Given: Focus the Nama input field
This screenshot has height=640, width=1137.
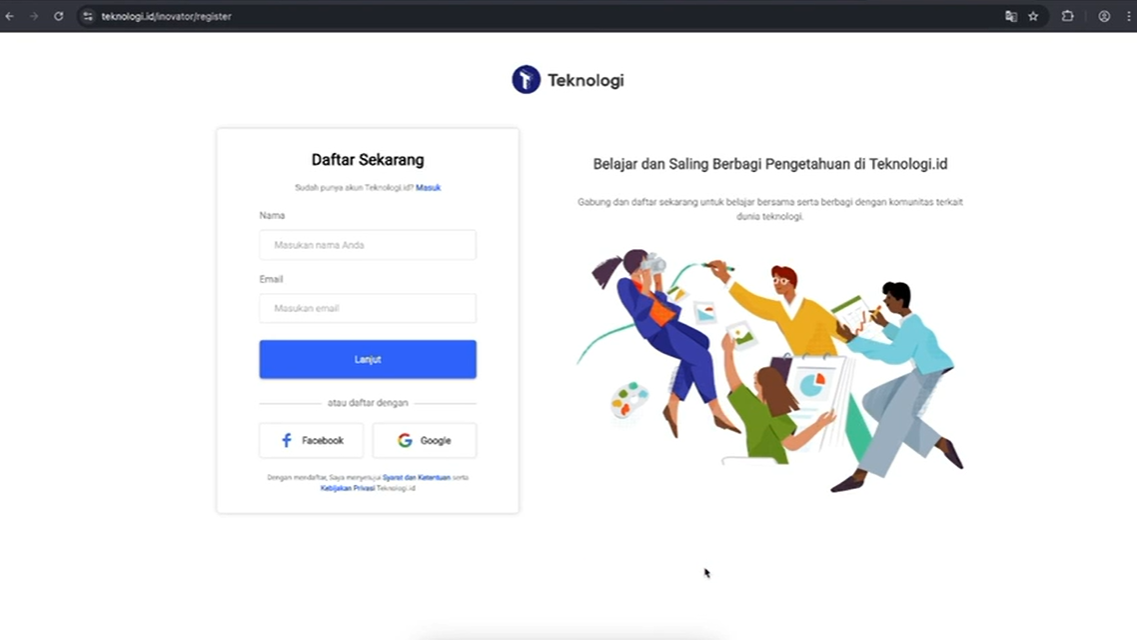Looking at the screenshot, I should [368, 245].
